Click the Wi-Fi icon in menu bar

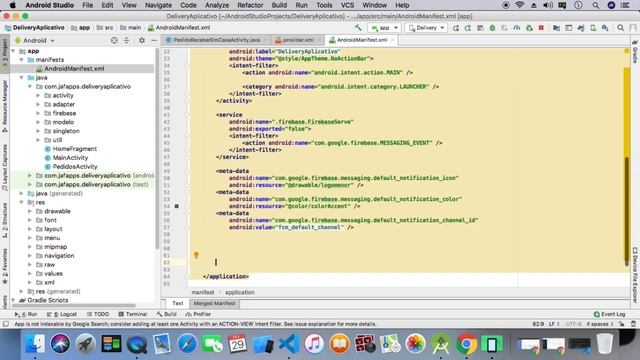coord(519,5)
